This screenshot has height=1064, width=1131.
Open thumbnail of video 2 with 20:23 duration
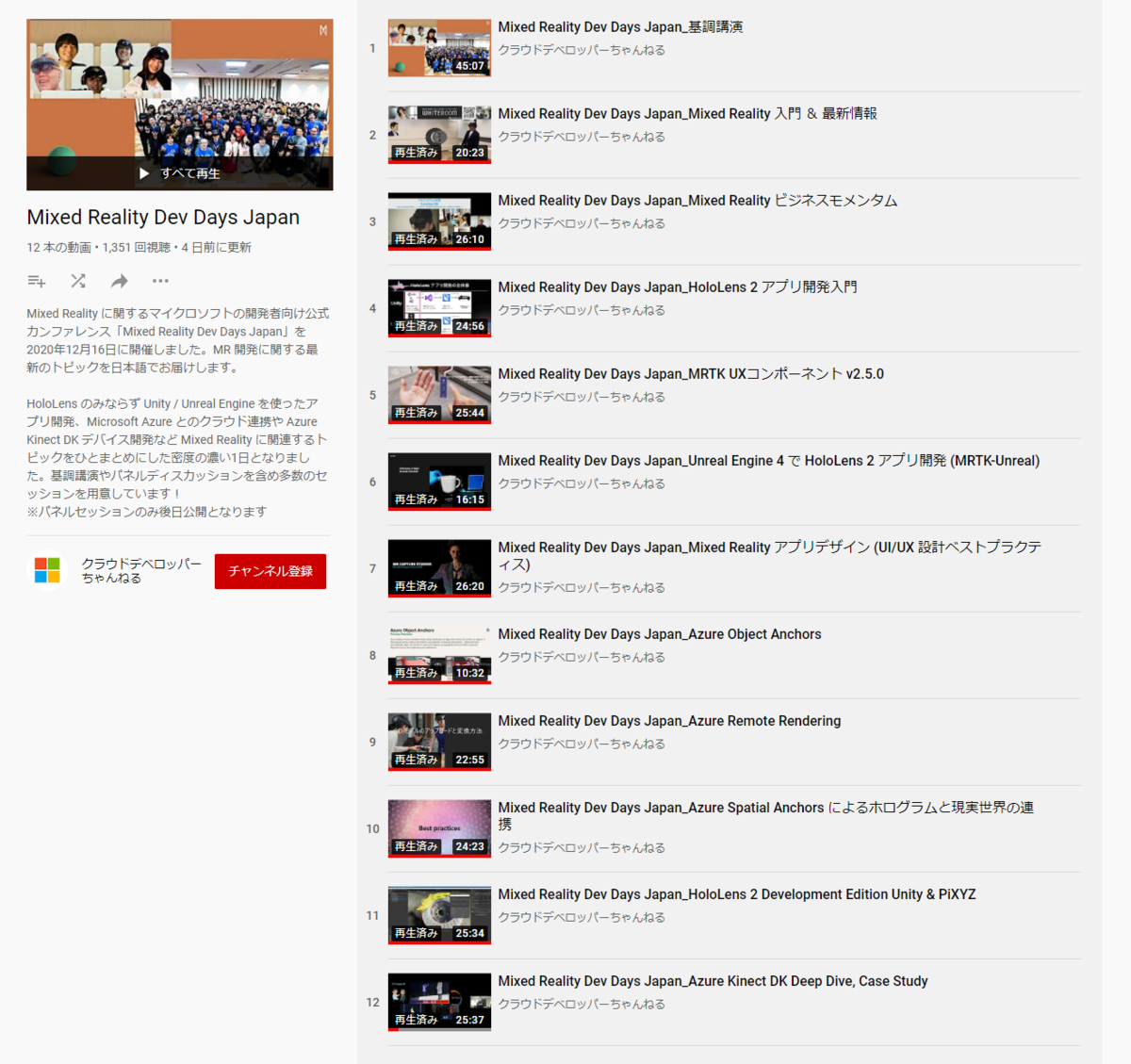pyautogui.click(x=439, y=135)
